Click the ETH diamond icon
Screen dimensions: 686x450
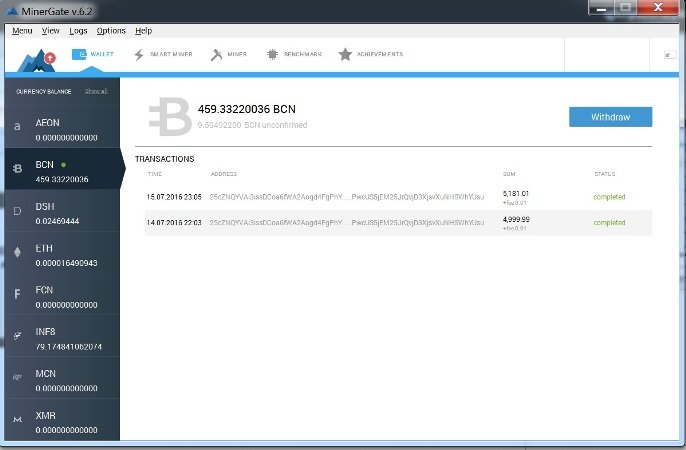[17, 252]
